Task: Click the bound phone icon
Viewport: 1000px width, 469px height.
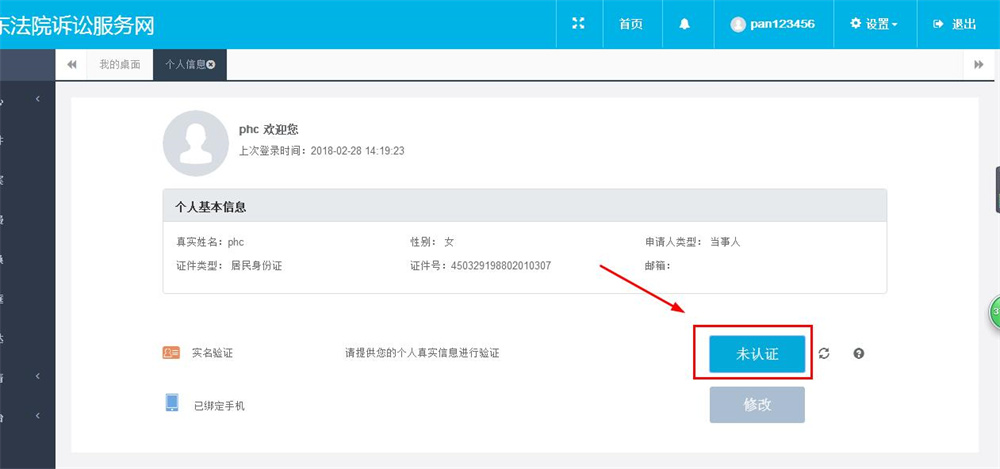Action: click(x=172, y=403)
